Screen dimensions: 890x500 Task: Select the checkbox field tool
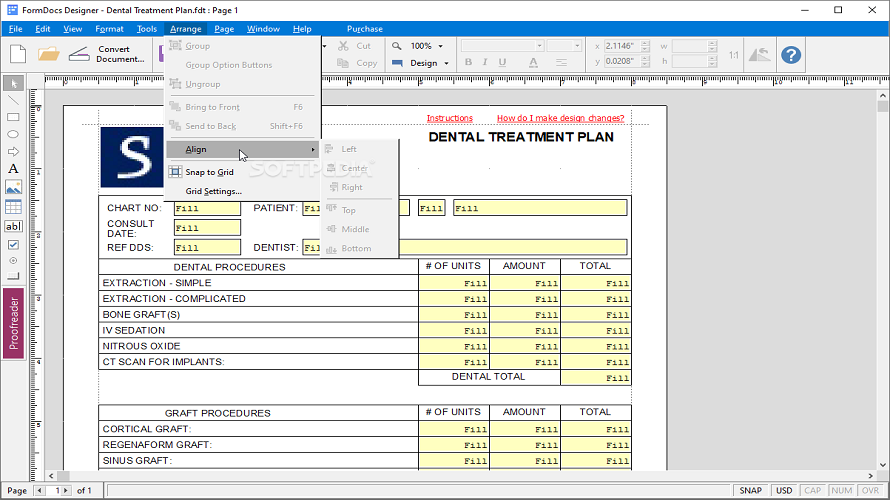(13, 244)
